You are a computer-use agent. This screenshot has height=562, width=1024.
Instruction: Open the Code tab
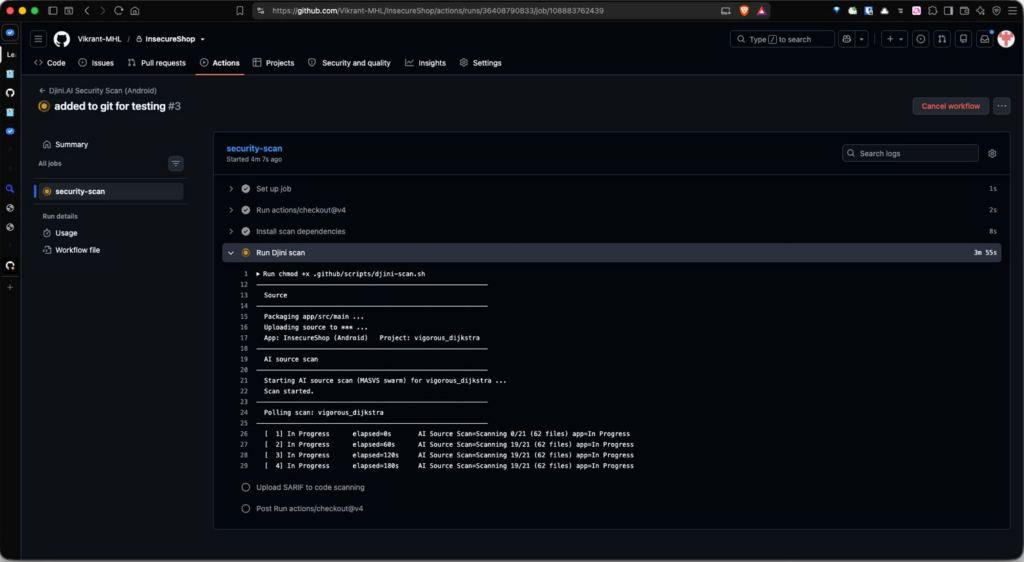pyautogui.click(x=50, y=63)
